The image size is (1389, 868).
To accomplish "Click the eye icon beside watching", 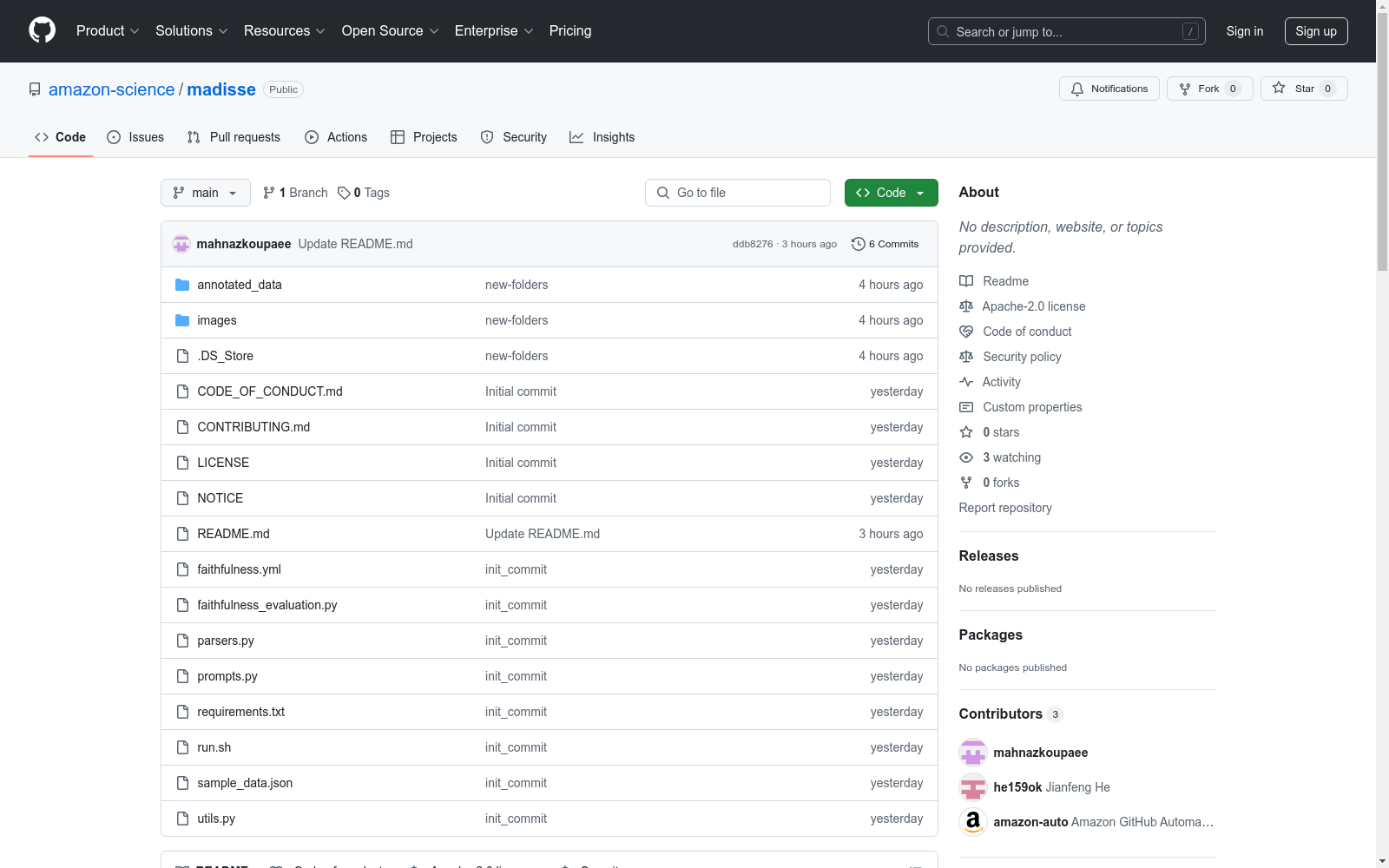I will coord(966,457).
